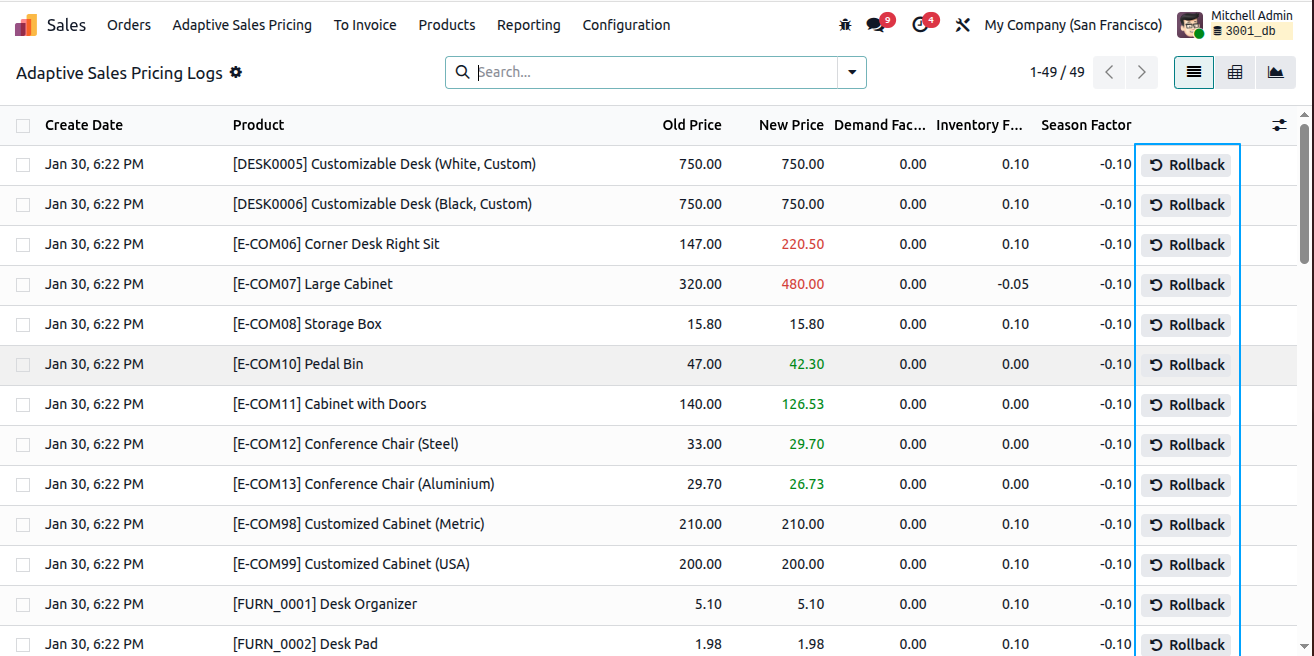
Task: Click the vertical scrollbar thumb
Action: [1304, 190]
